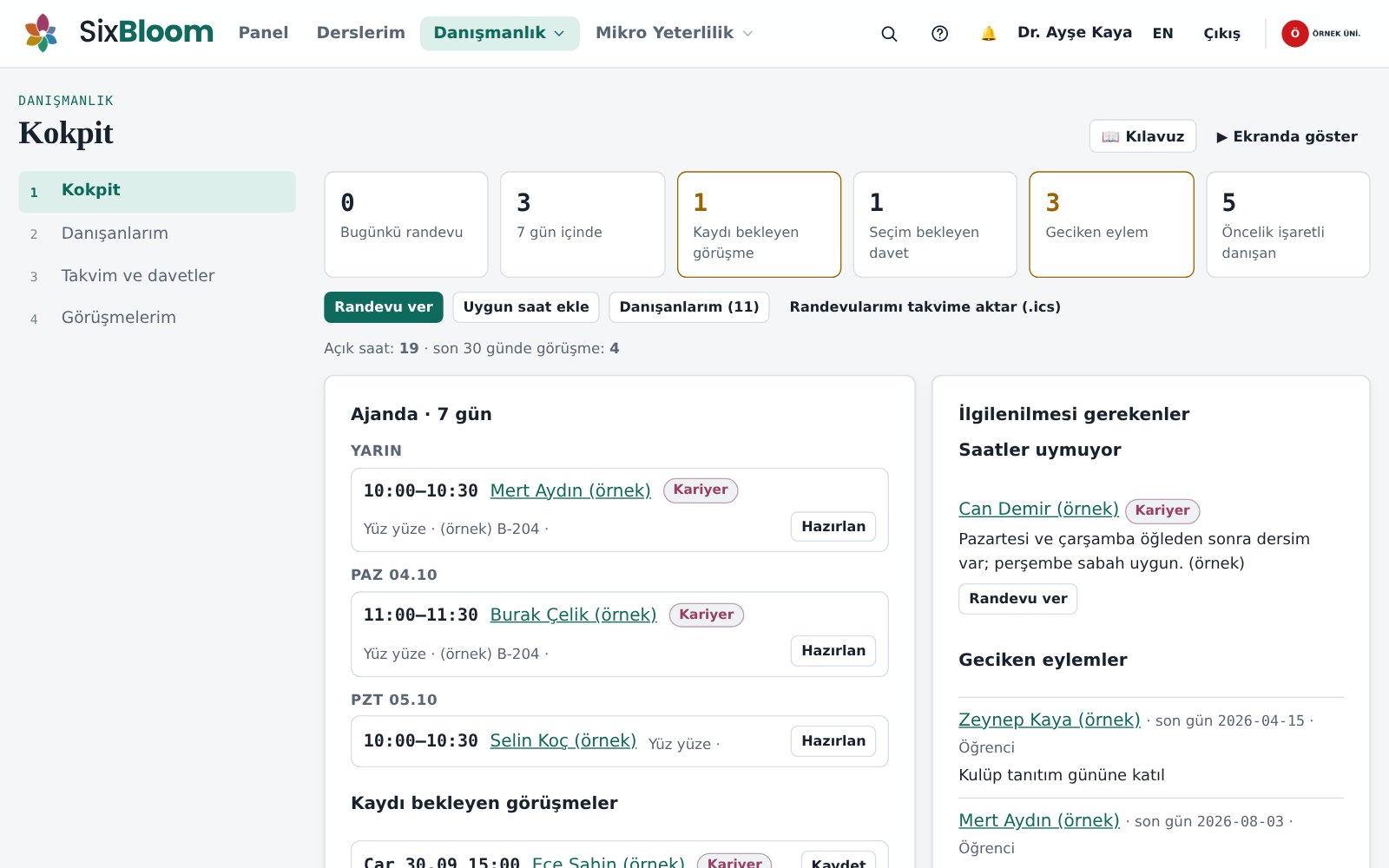Click Hazırlan for Selin Koç appointment

click(833, 741)
